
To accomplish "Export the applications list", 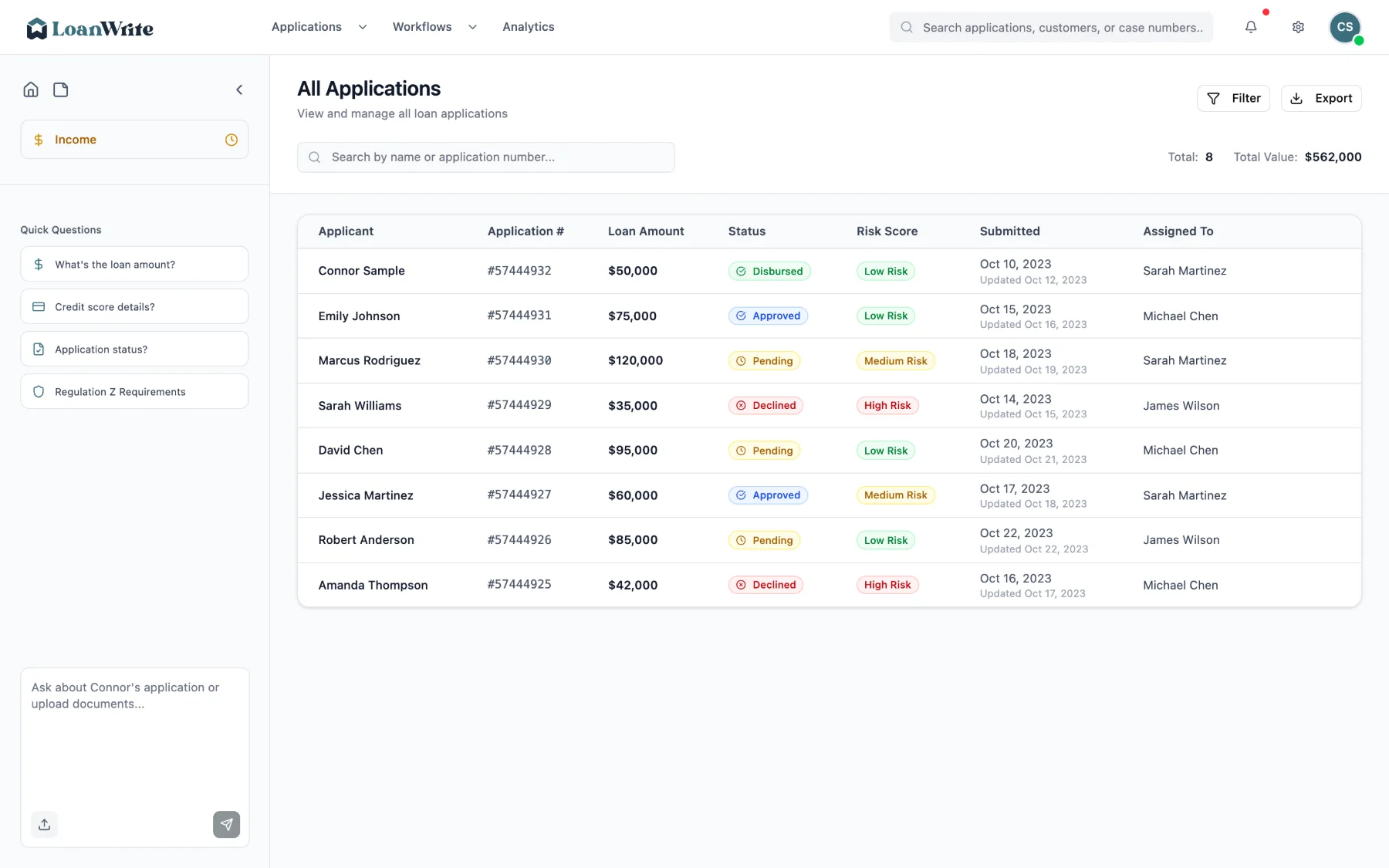I will pos(1321,98).
